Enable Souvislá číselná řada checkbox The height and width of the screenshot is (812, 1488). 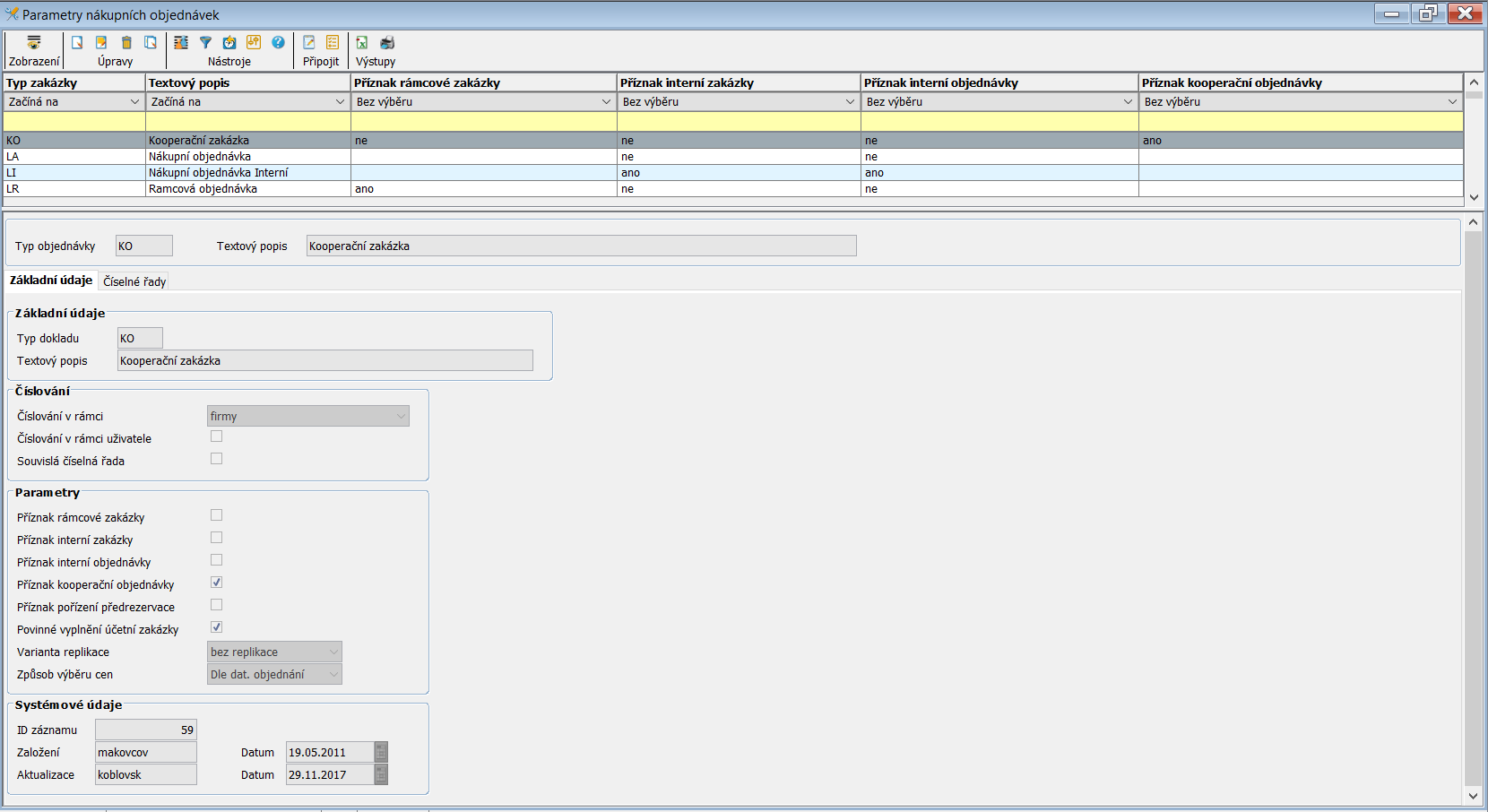coord(216,459)
